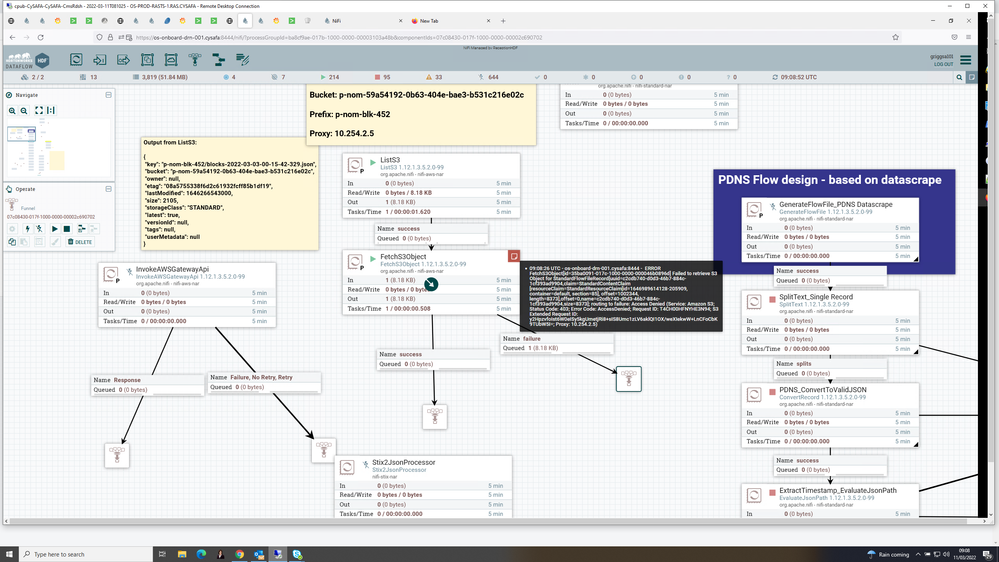Click the enable lightning icon in Operate panel
Viewport: 999px width, 562px height.
tap(27, 229)
